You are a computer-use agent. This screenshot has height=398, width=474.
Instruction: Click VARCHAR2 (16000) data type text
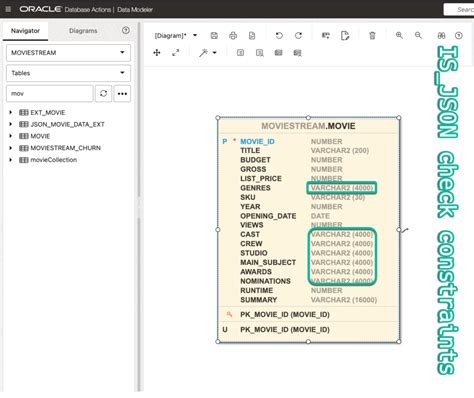[x=344, y=300]
